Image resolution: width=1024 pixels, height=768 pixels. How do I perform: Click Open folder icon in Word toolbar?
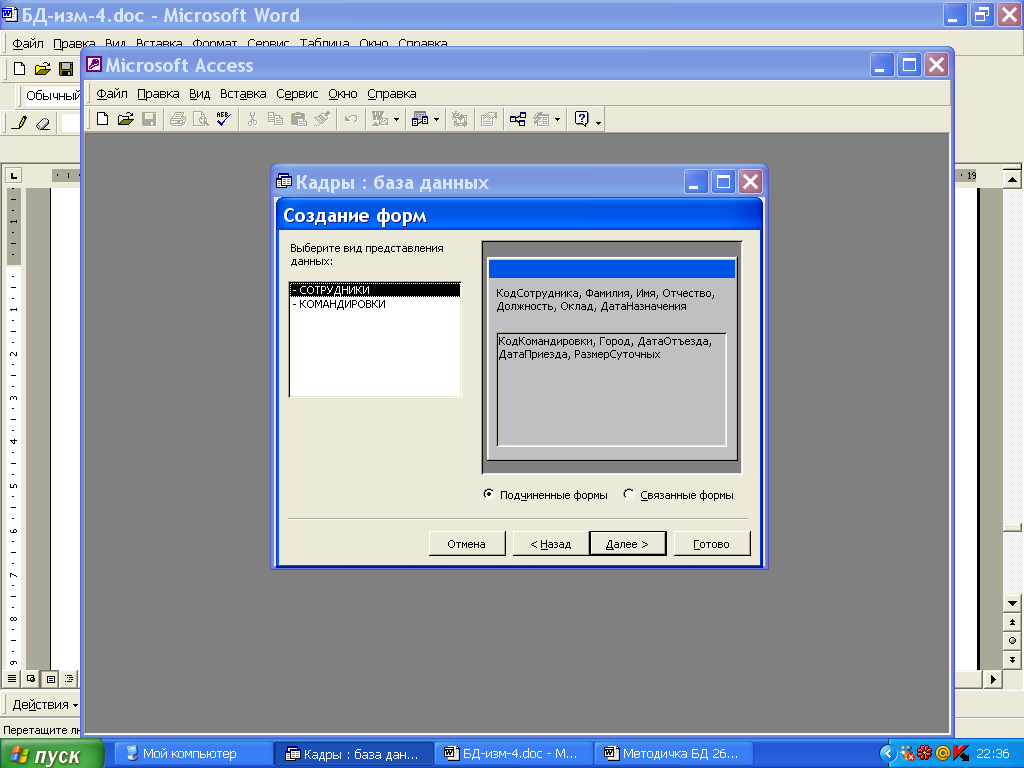click(42, 69)
